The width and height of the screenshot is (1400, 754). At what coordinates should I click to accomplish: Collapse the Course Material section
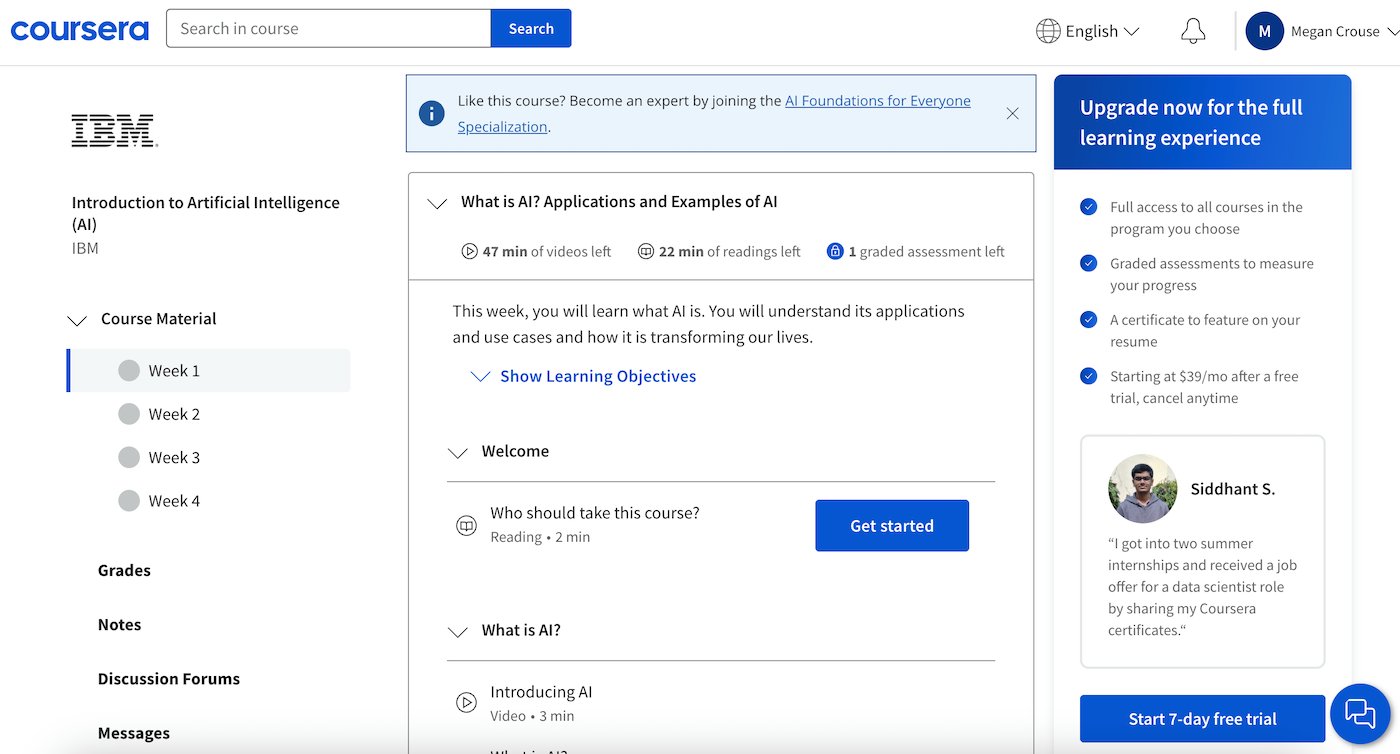tap(77, 319)
